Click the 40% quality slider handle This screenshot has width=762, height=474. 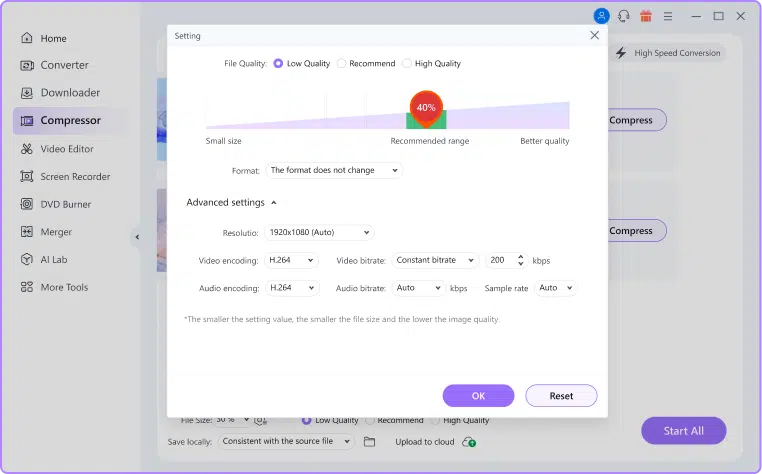click(426, 108)
